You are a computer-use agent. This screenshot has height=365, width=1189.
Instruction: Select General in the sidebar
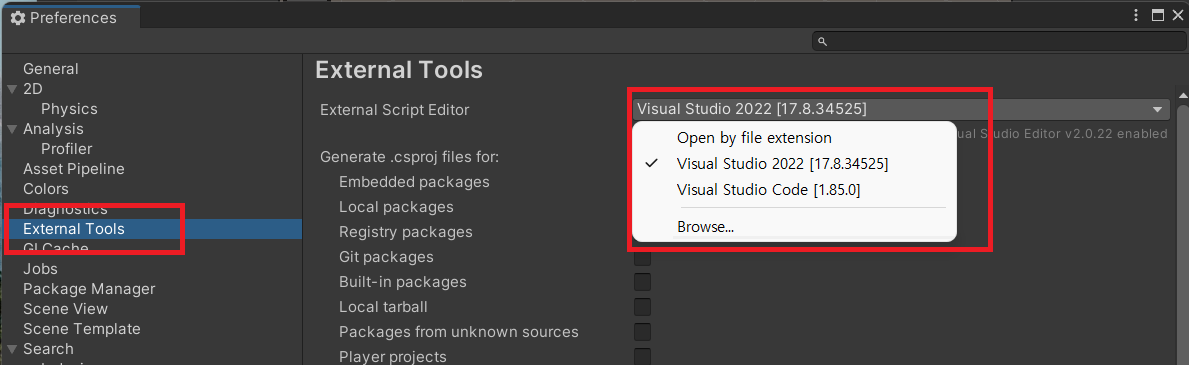click(51, 69)
